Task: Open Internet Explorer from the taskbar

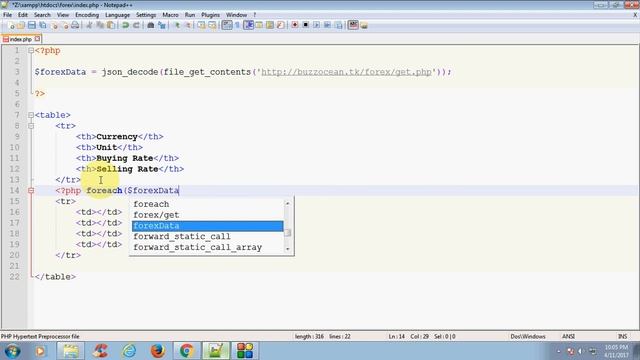Action: click(129, 351)
